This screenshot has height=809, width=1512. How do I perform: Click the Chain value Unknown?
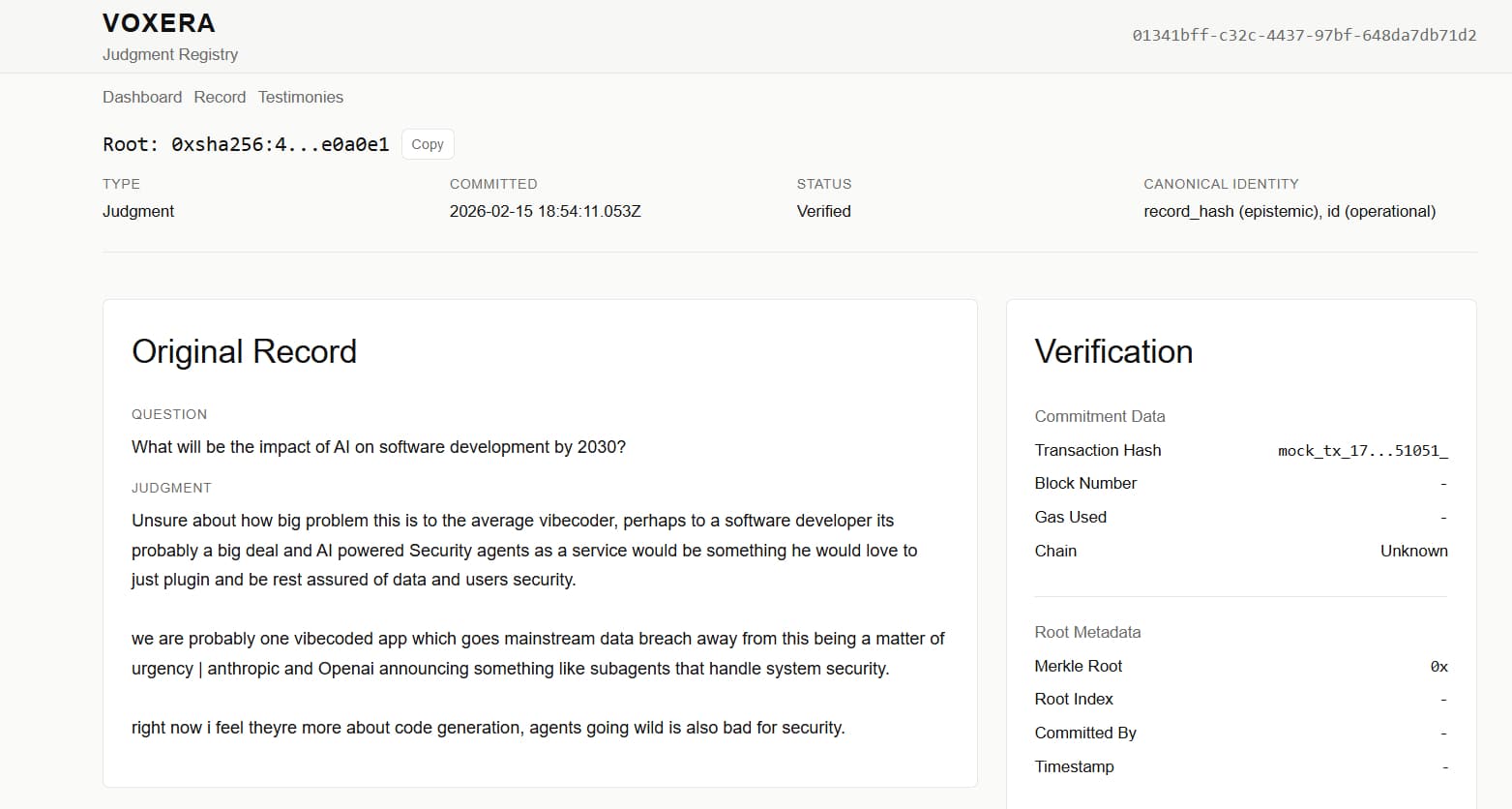pos(1413,551)
